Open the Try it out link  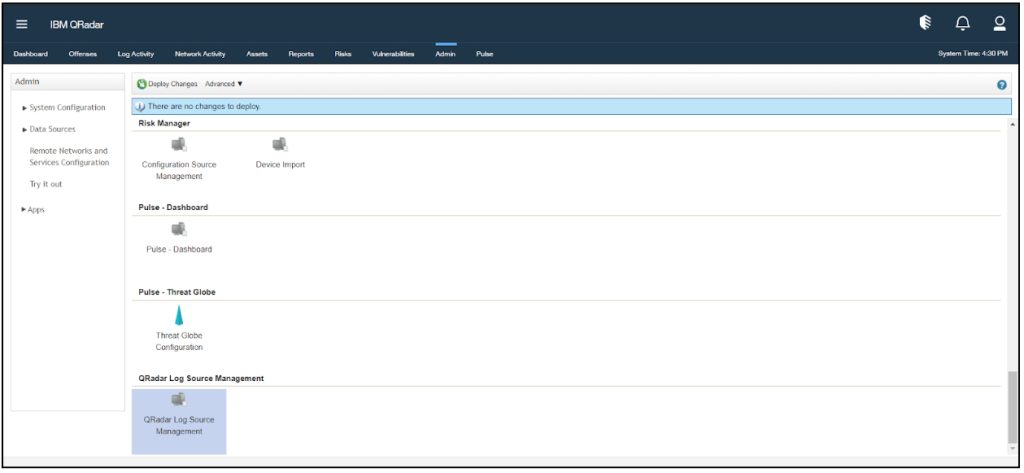coord(46,184)
